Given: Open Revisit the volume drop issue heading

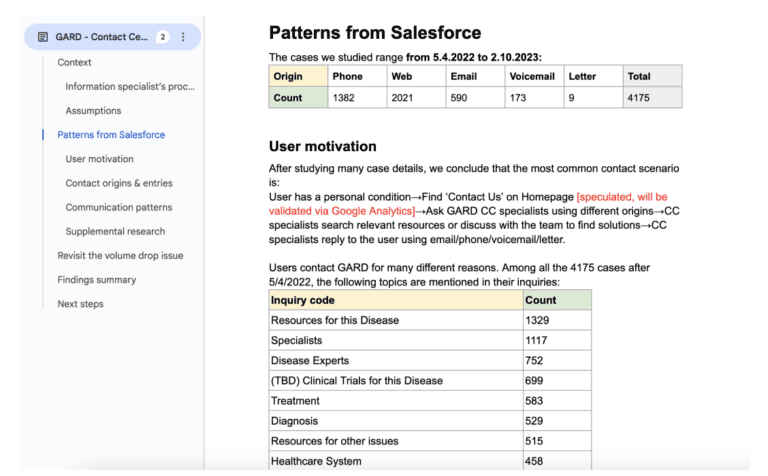Looking at the screenshot, I should pos(120,256).
